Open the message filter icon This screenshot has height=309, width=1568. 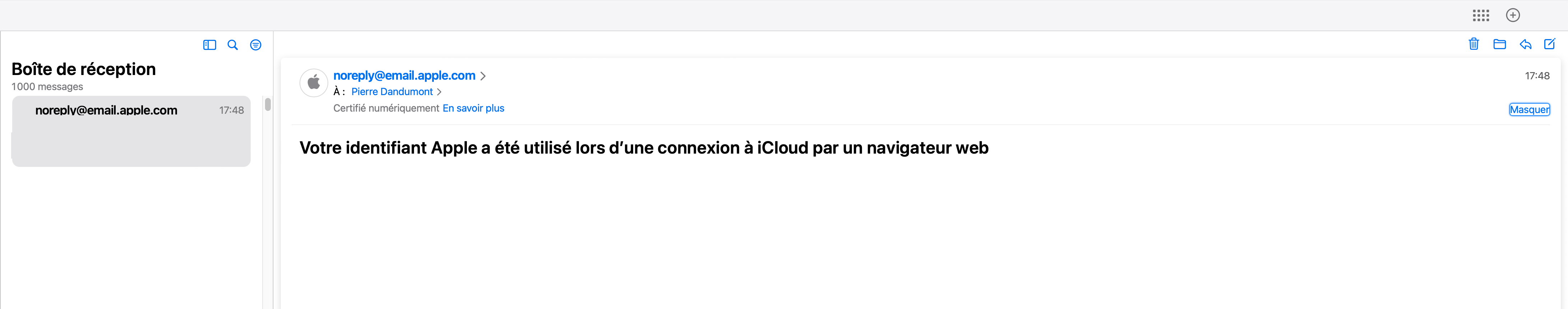[256, 45]
